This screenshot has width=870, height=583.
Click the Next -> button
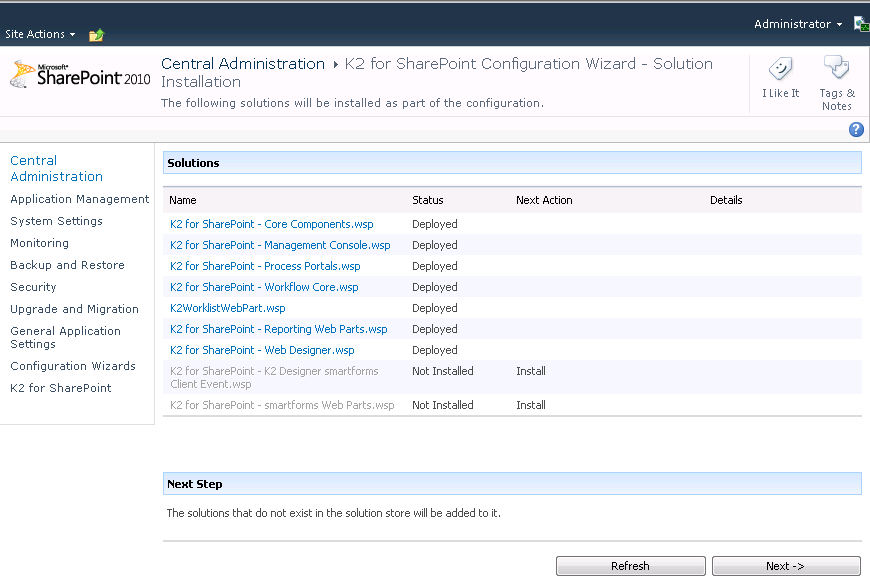point(785,566)
